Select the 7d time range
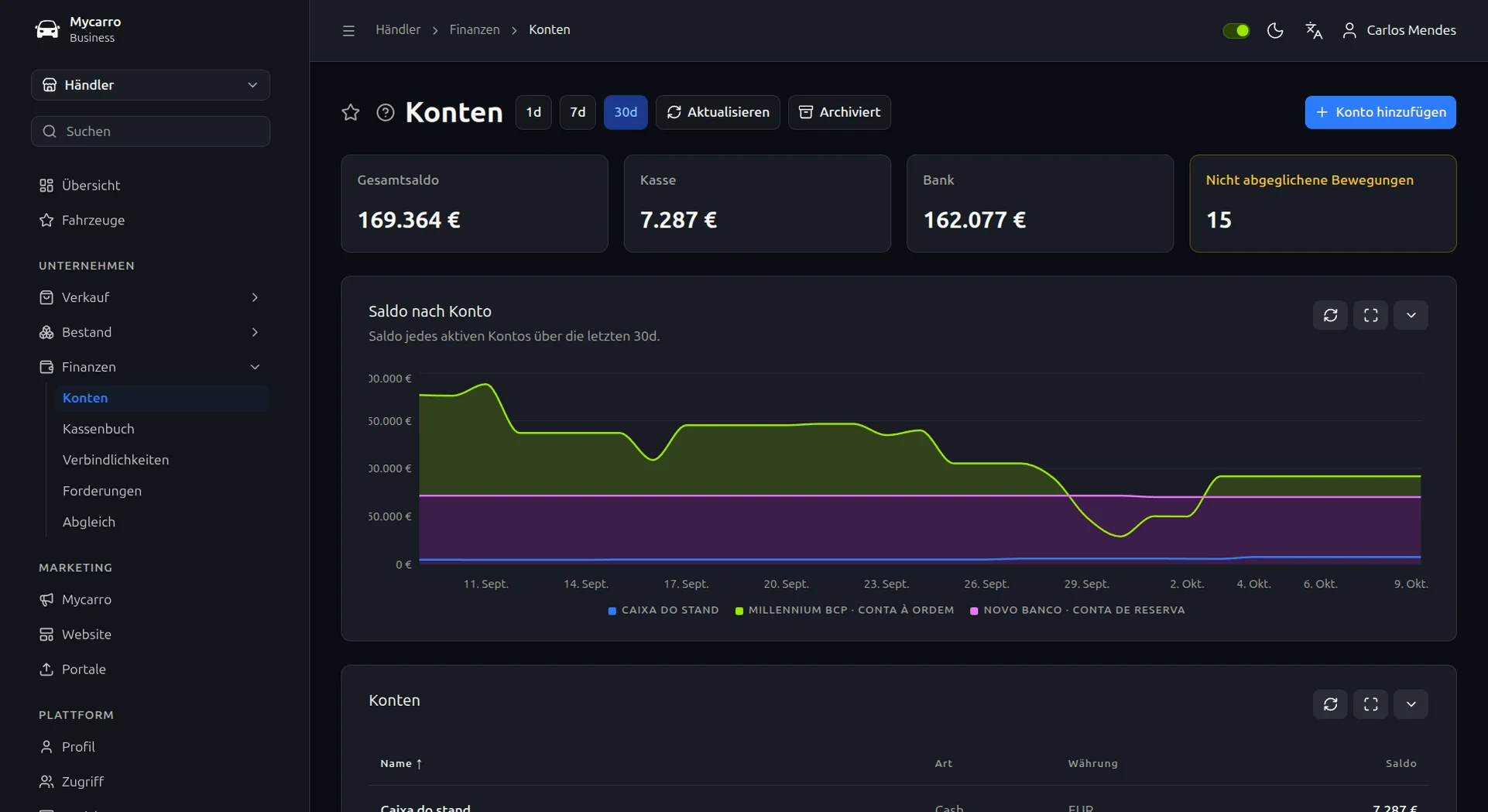 coord(578,112)
